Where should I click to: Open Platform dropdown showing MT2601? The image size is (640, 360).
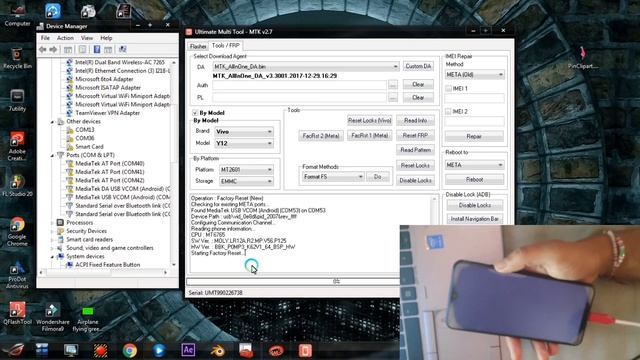click(x=246, y=169)
